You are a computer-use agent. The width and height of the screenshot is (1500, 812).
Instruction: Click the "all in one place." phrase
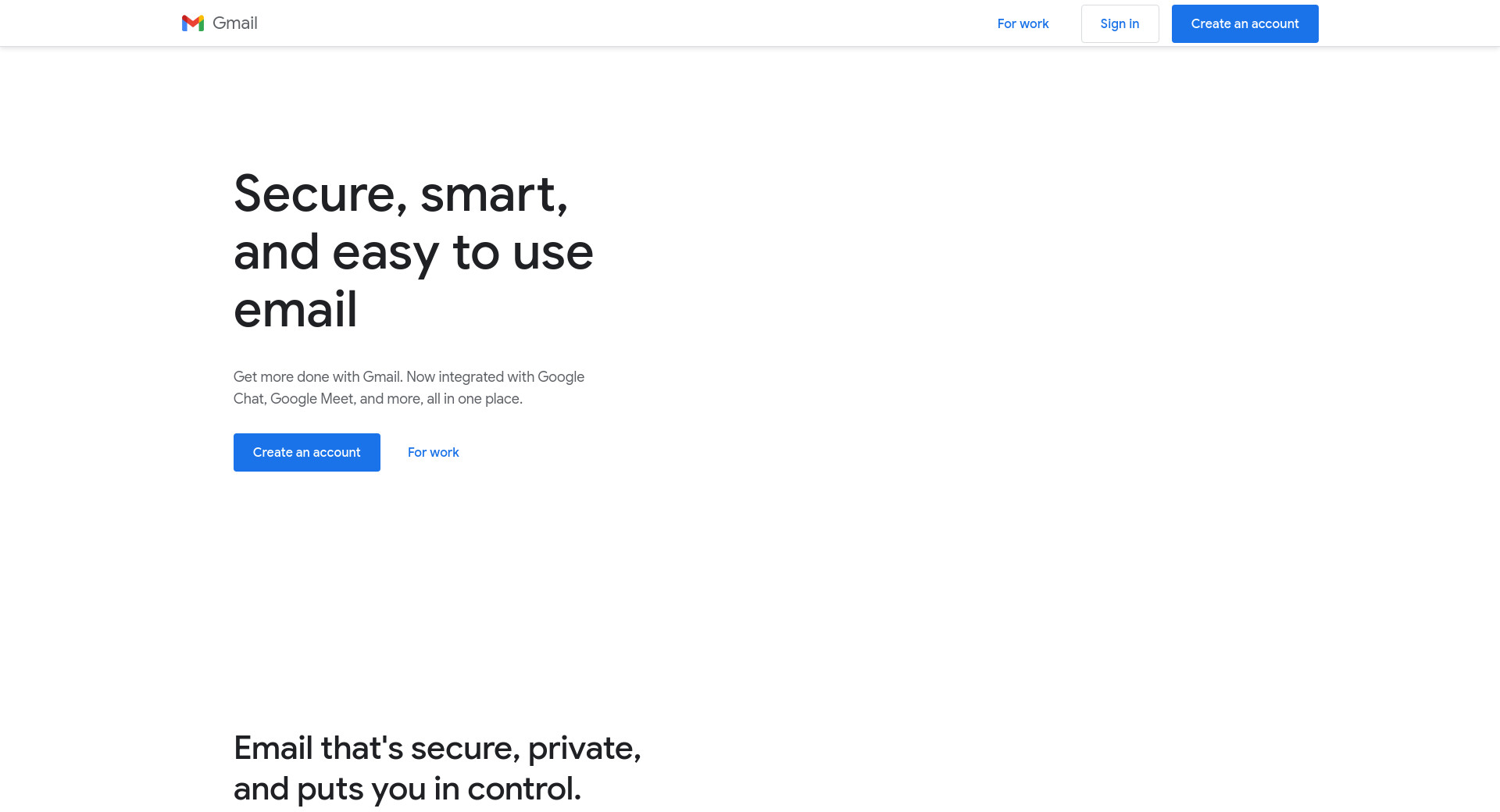click(x=474, y=398)
